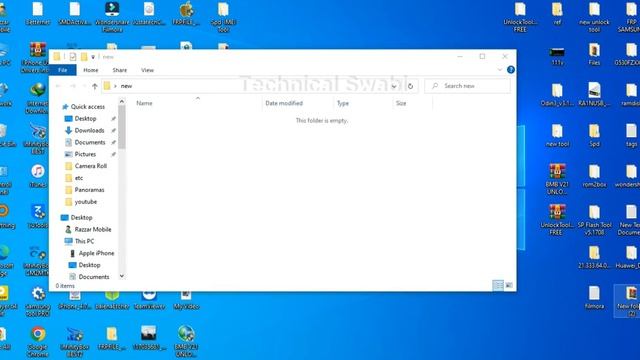Select the balenaEtcher desktop icon
The height and width of the screenshot is (360, 640).
click(x=112, y=301)
